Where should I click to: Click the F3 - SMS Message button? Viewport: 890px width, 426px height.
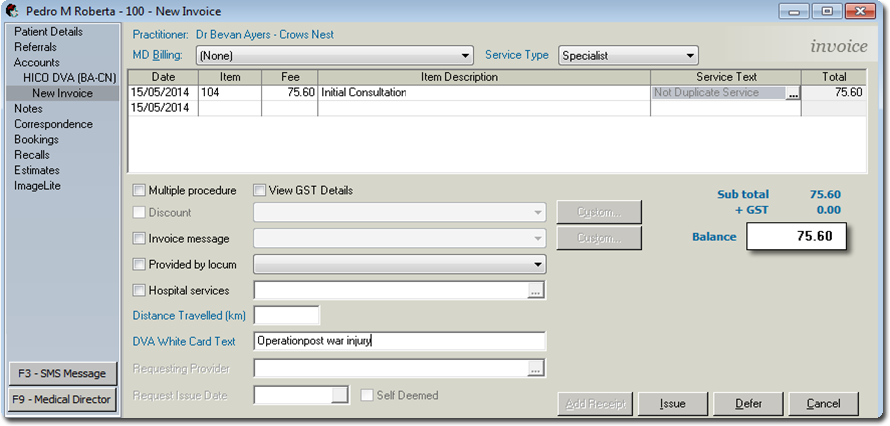coord(62,373)
